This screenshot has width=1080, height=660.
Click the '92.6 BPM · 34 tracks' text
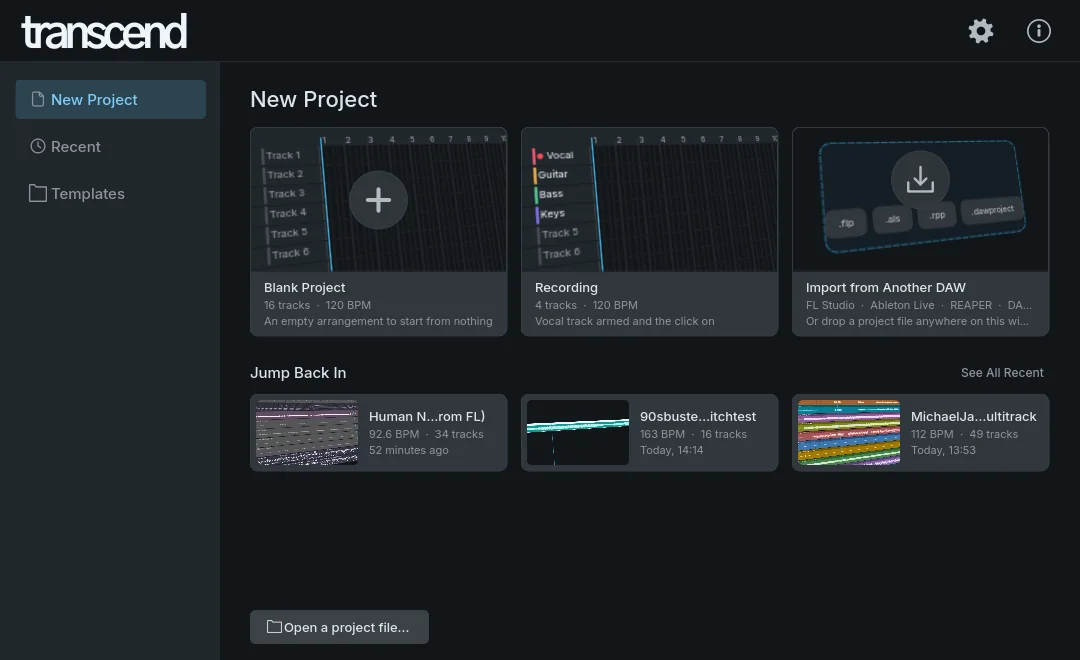click(x=426, y=434)
